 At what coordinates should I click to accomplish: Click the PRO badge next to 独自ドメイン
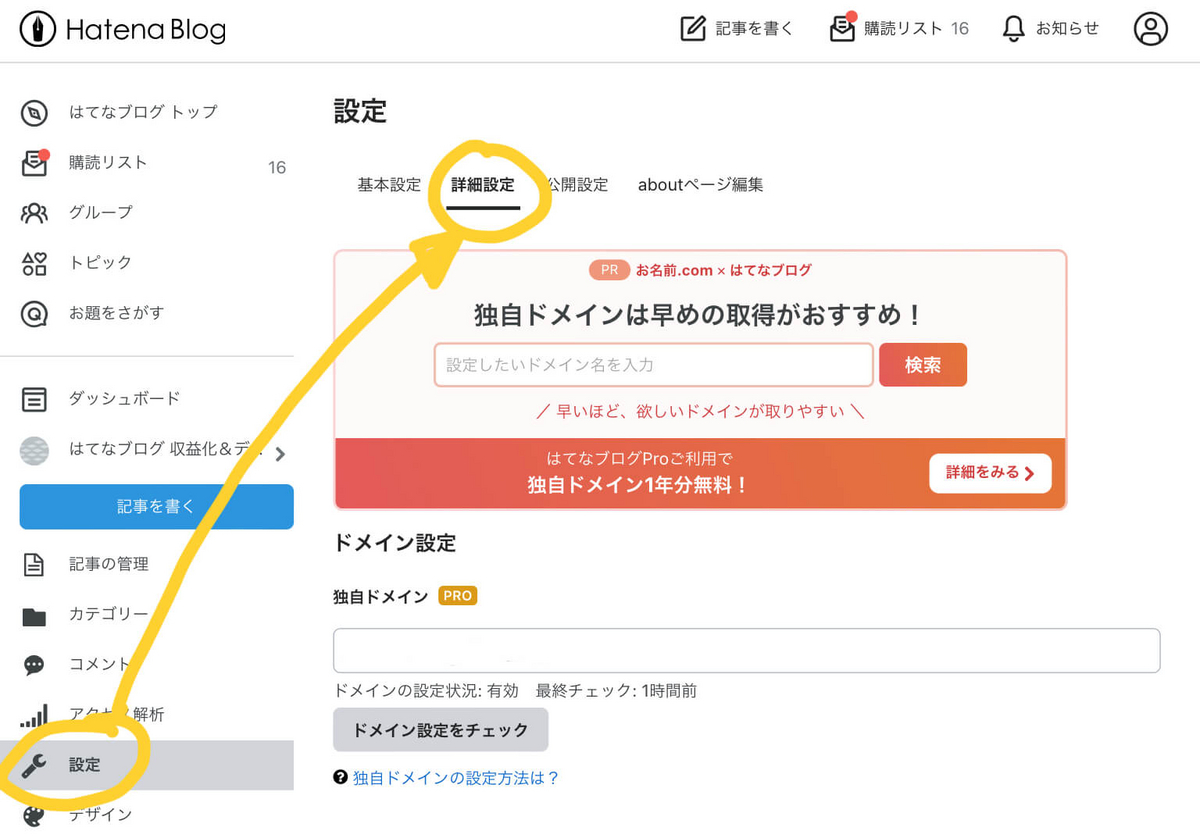pos(457,596)
